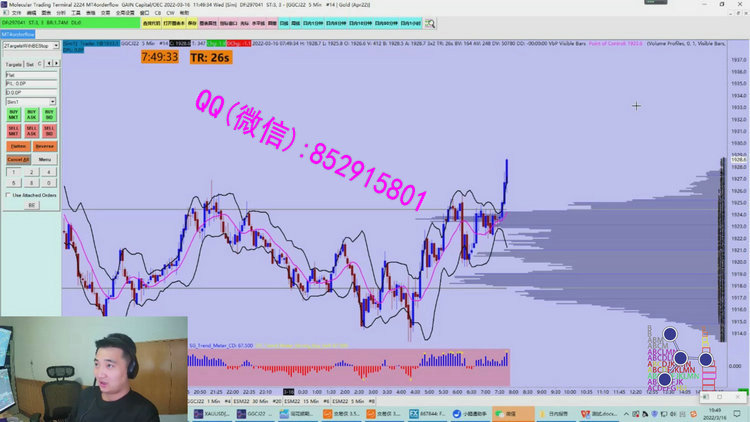
Task: Select quantity 2 button
Action: pyautogui.click(x=31, y=172)
